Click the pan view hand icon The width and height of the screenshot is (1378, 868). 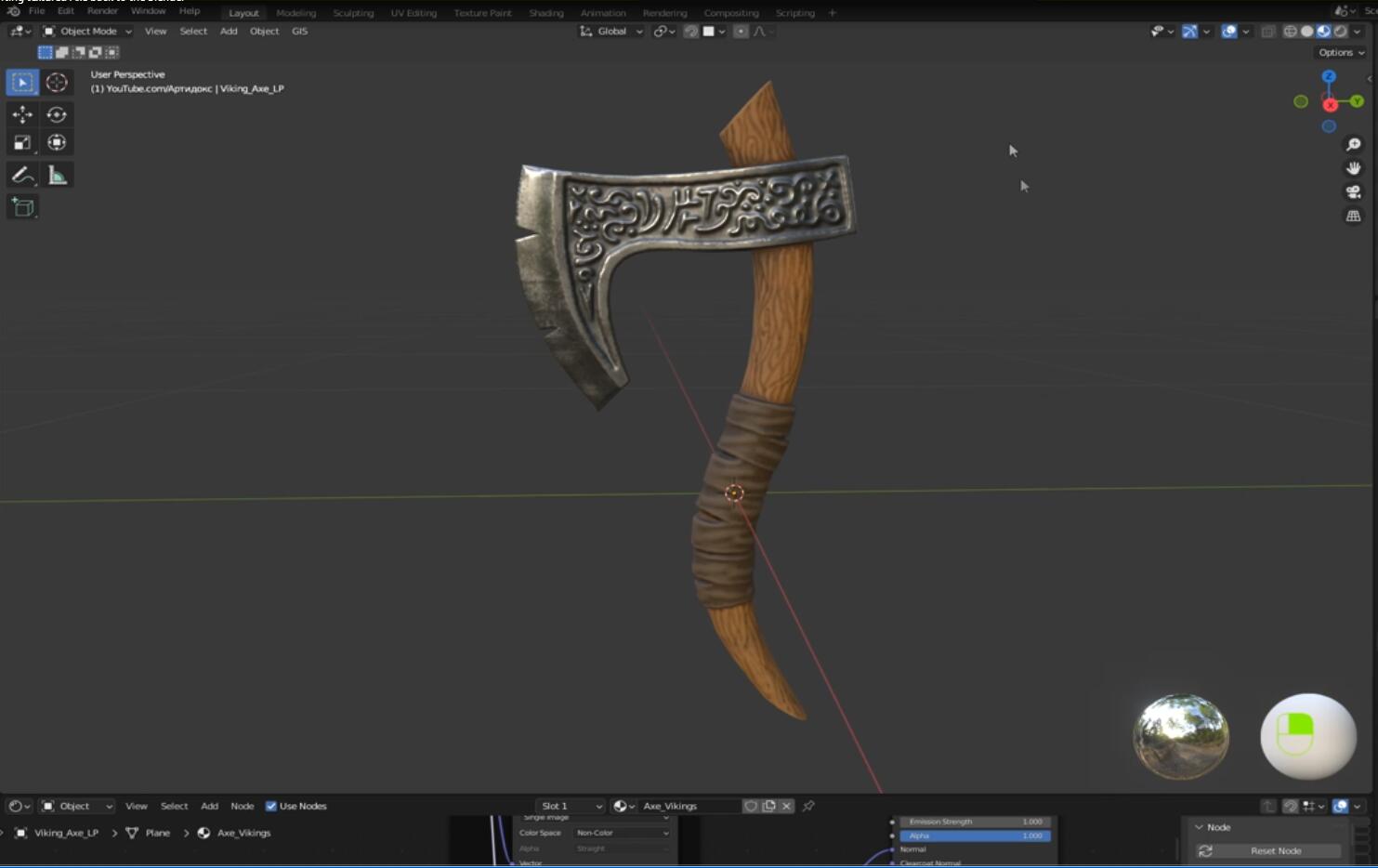tap(1354, 168)
